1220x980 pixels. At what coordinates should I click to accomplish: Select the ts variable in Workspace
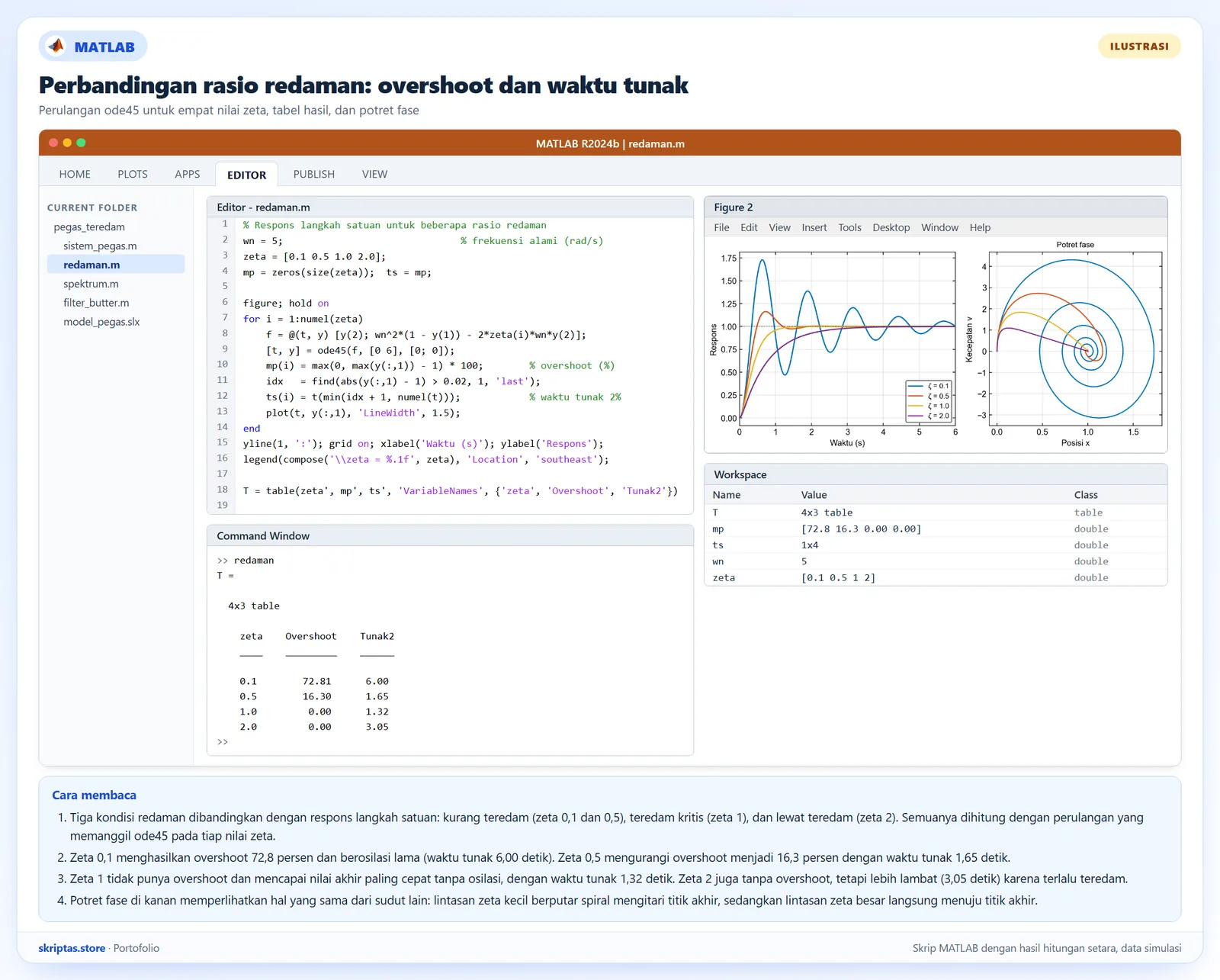tap(936, 545)
